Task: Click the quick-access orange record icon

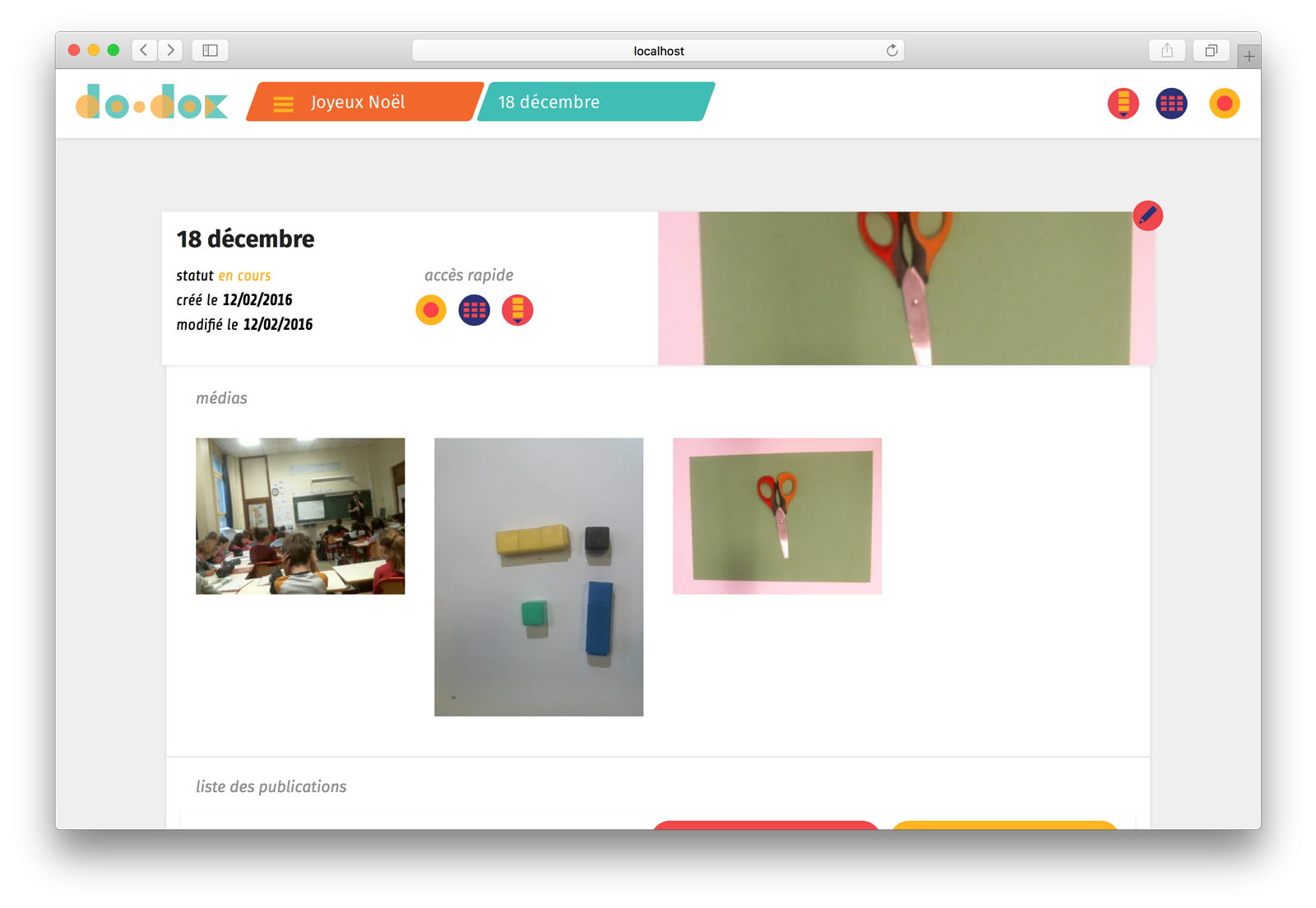Action: pyautogui.click(x=431, y=310)
